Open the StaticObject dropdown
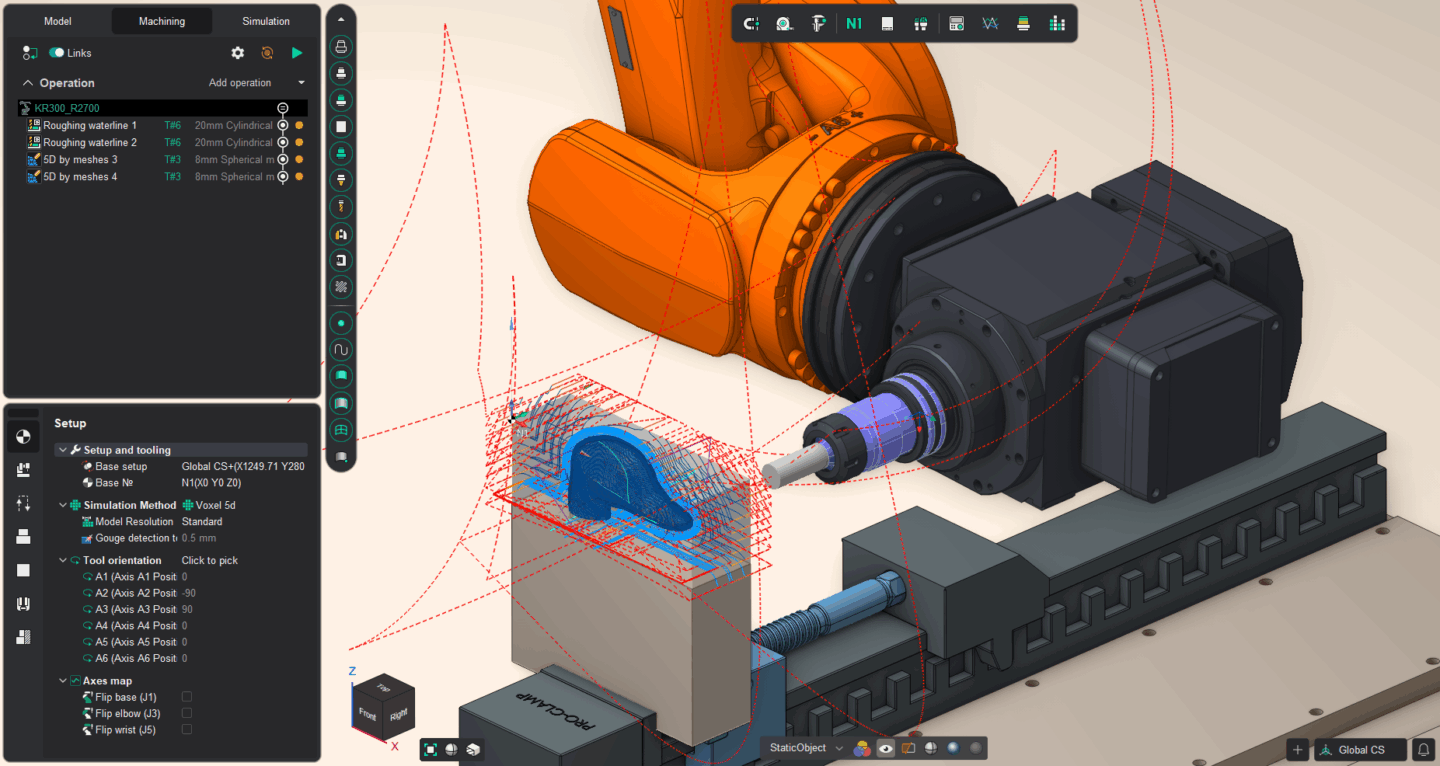The image size is (1440, 766). [x=839, y=748]
